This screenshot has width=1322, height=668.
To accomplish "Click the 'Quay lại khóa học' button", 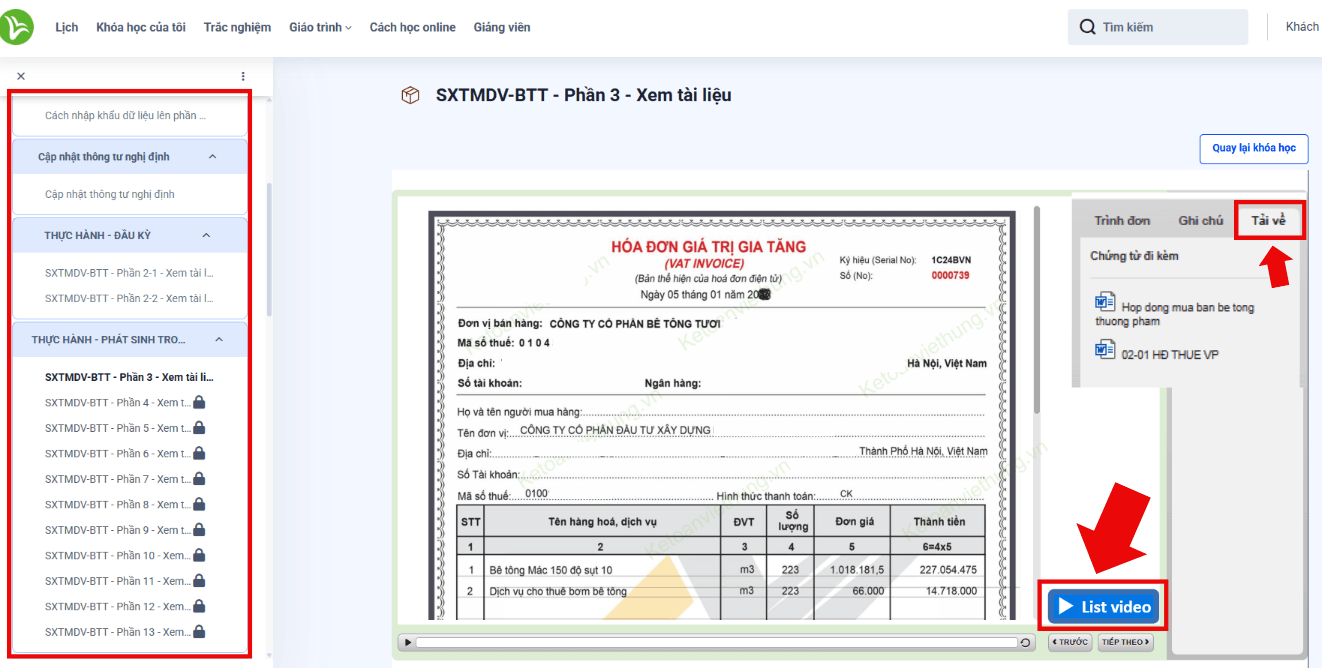I will click(1253, 148).
